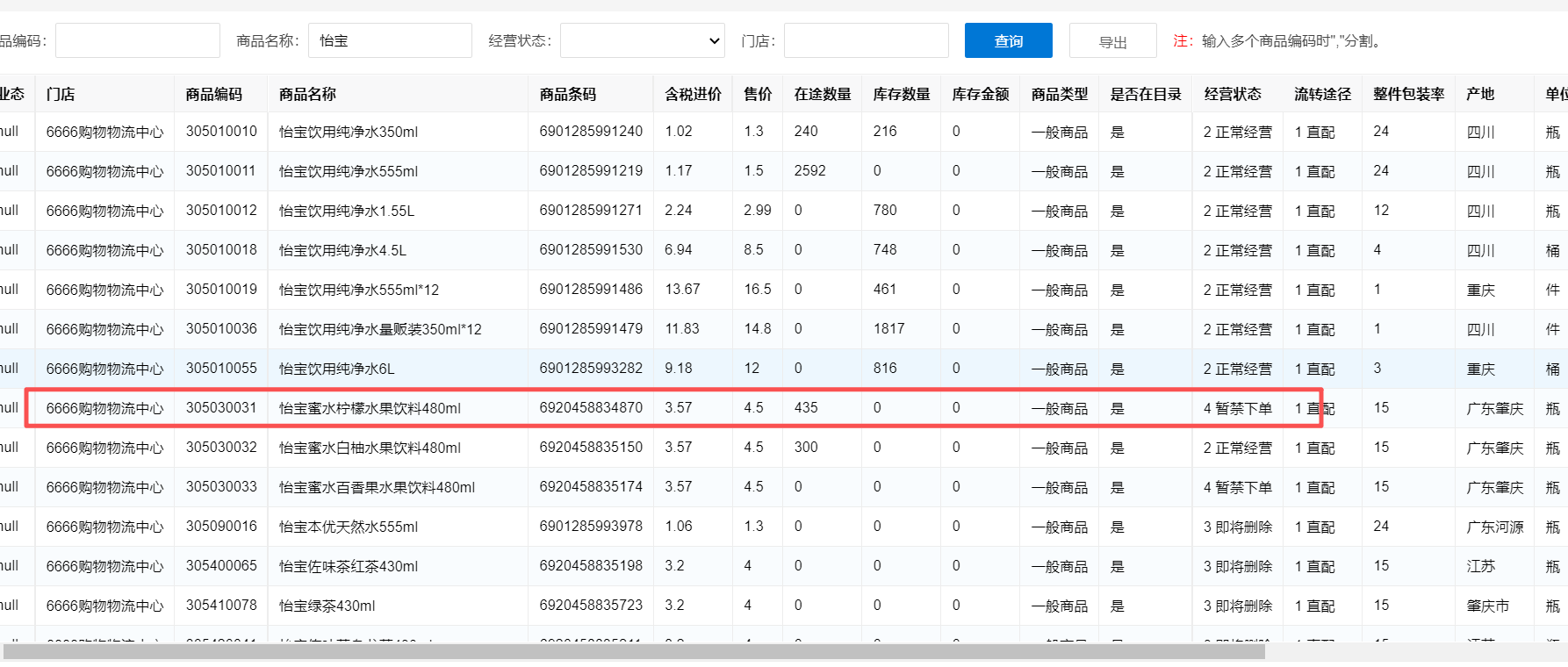
Task: Click the 导出 export button
Action: [1112, 41]
